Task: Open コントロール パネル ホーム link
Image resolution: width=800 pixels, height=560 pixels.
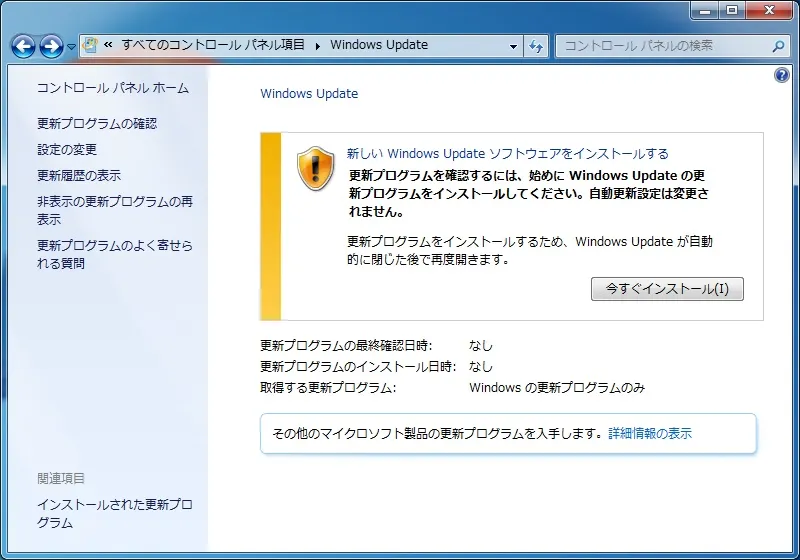Action: 113,88
